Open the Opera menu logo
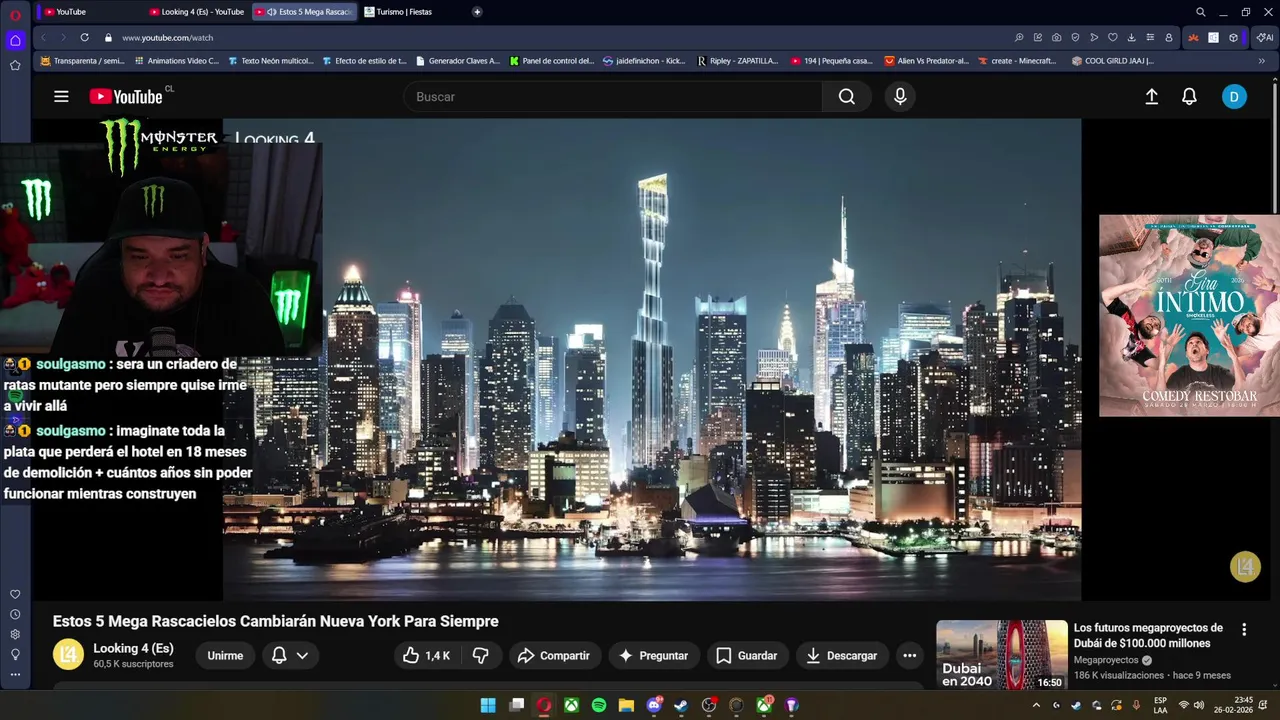This screenshot has height=720, width=1280. [x=15, y=14]
